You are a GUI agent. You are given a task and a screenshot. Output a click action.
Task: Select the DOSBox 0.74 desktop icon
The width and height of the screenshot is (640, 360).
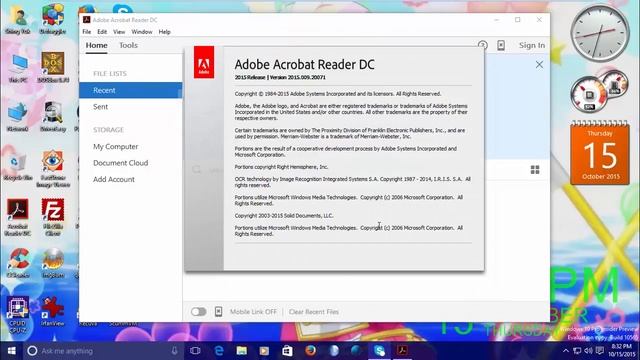tap(53, 67)
